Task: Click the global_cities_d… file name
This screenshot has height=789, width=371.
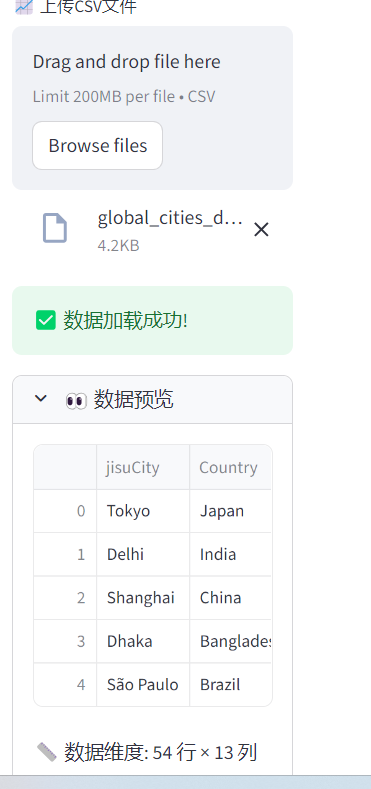Action: coord(170,218)
